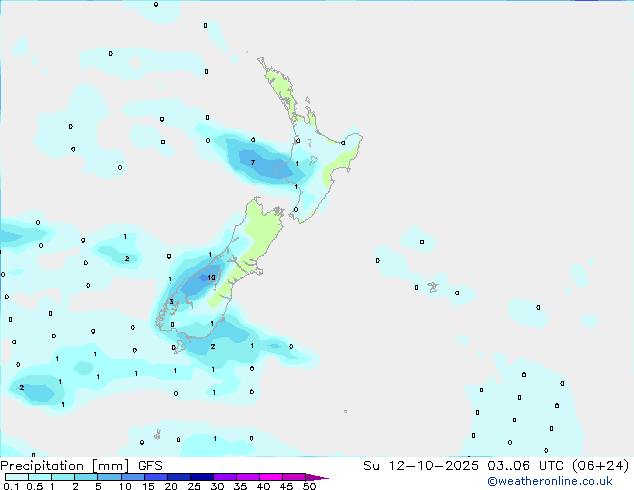The image size is (634, 490).
Task: Select legend swatch between 0.1 and 0.5
Action: [x=17, y=477]
